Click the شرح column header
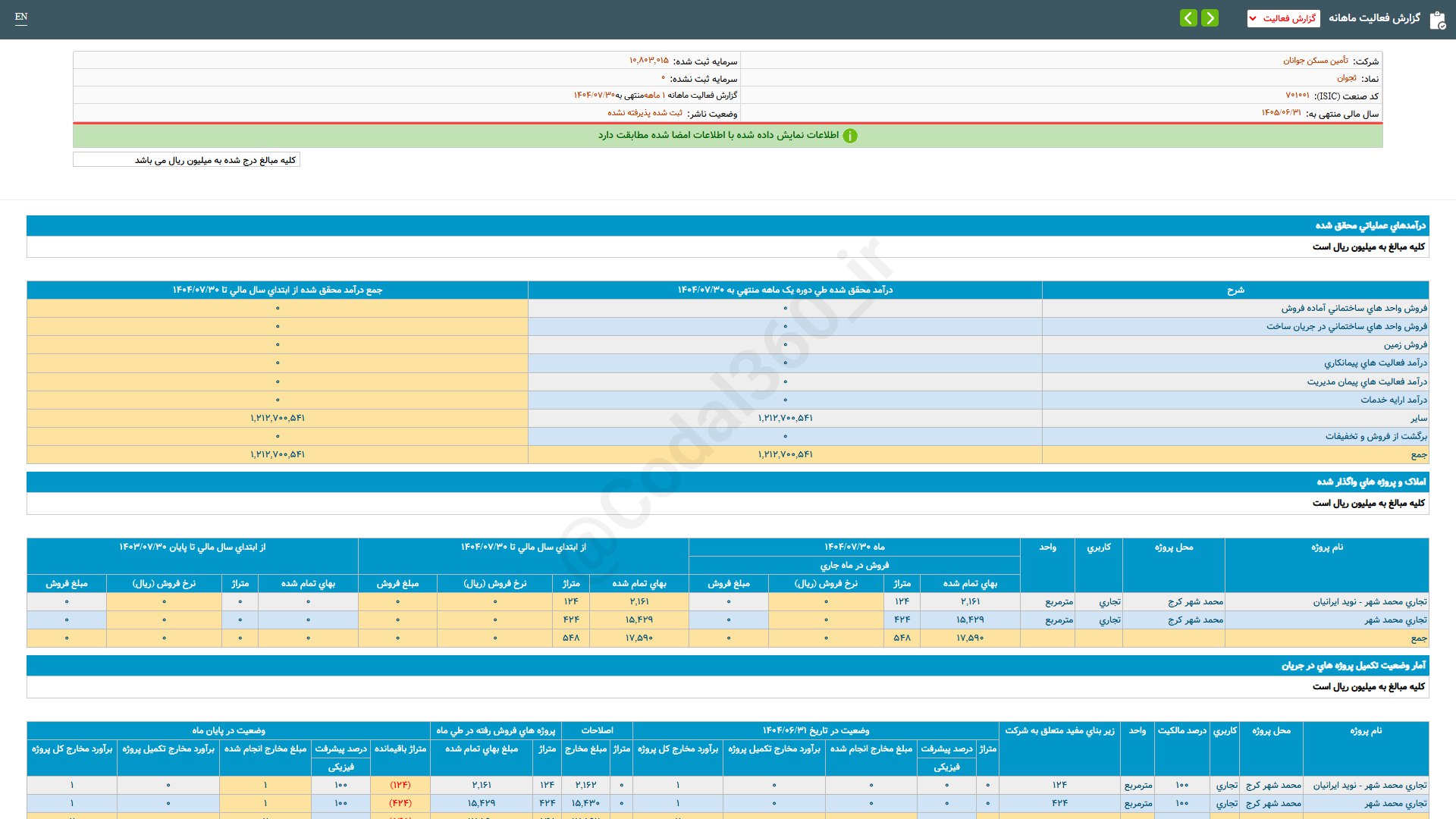 click(x=1235, y=290)
